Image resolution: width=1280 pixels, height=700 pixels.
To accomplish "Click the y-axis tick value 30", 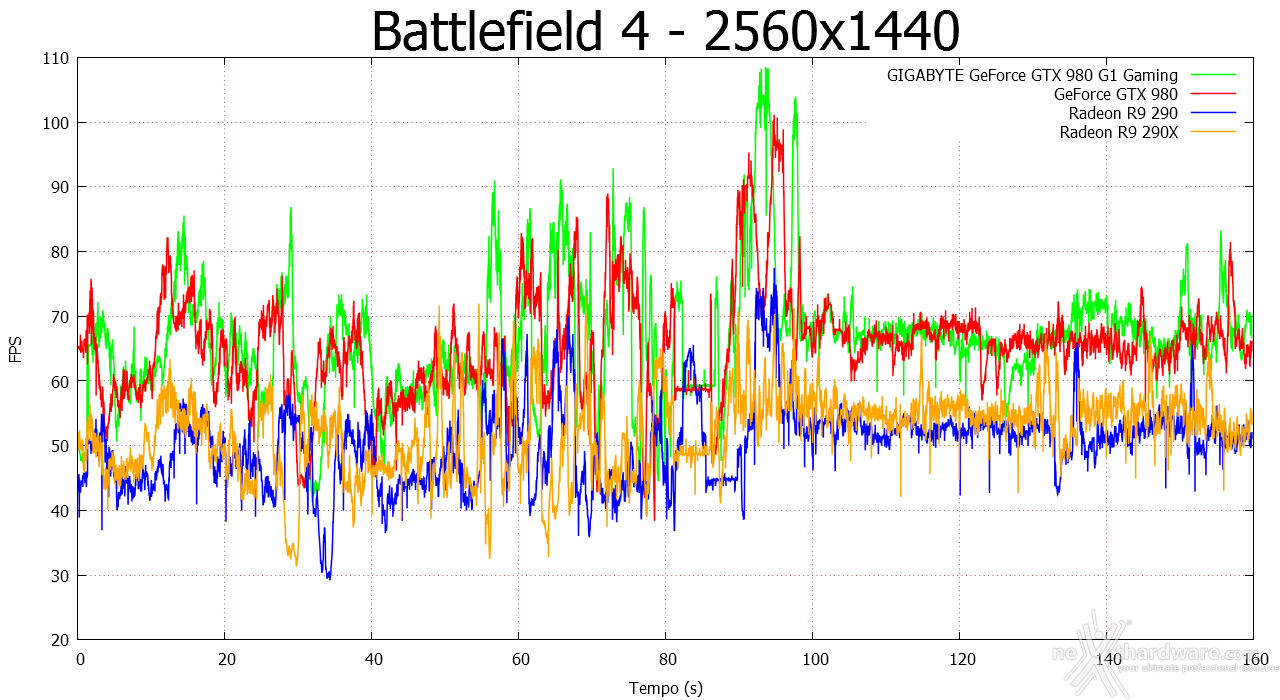I will [x=60, y=575].
